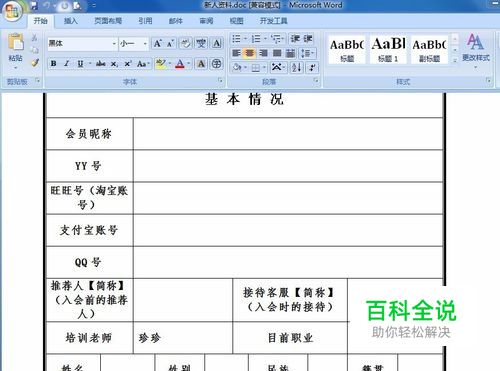Toggle strikethrough formatting
The height and width of the screenshot is (371, 500).
pos(101,64)
